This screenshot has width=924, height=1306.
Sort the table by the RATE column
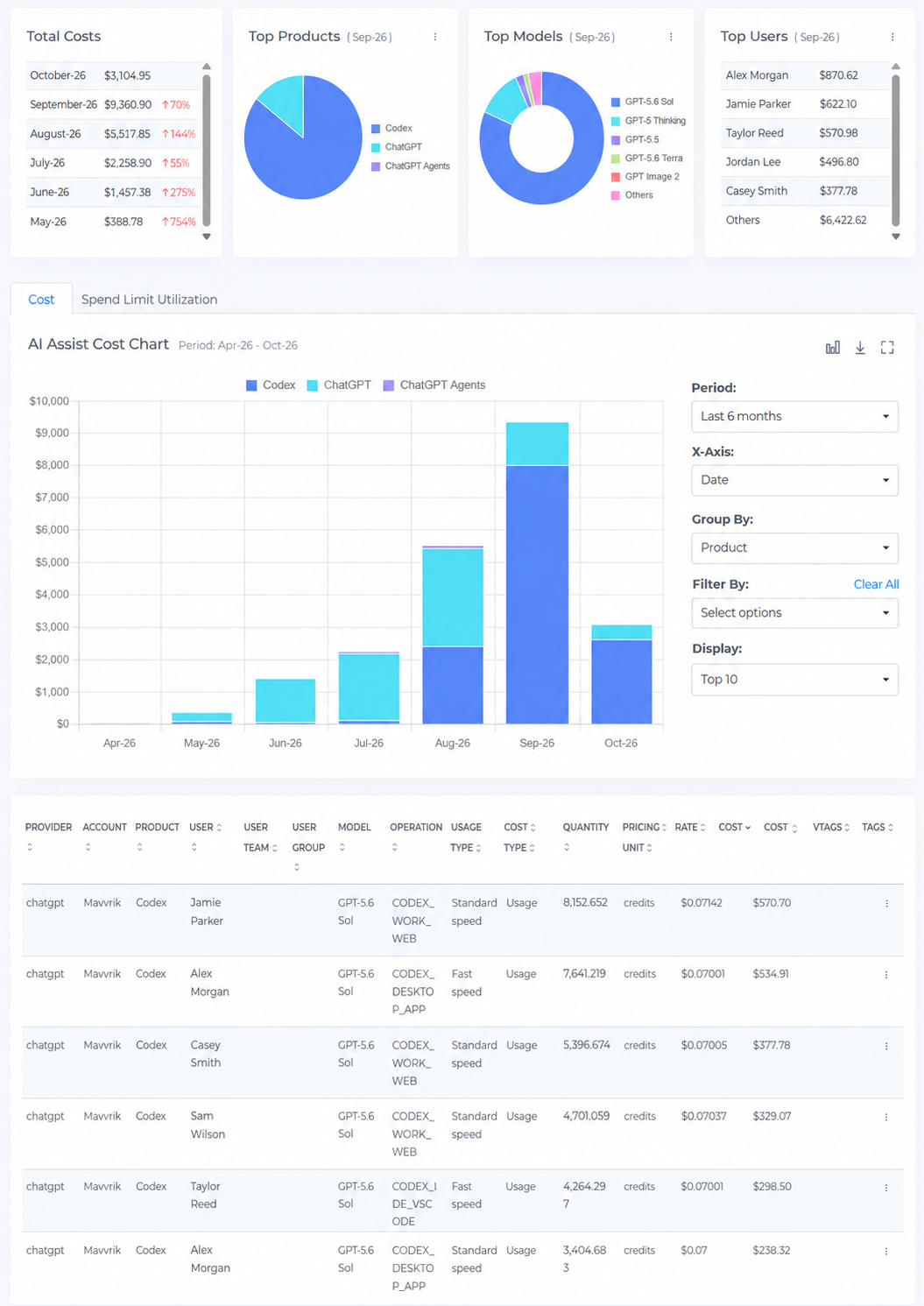[x=703, y=828]
